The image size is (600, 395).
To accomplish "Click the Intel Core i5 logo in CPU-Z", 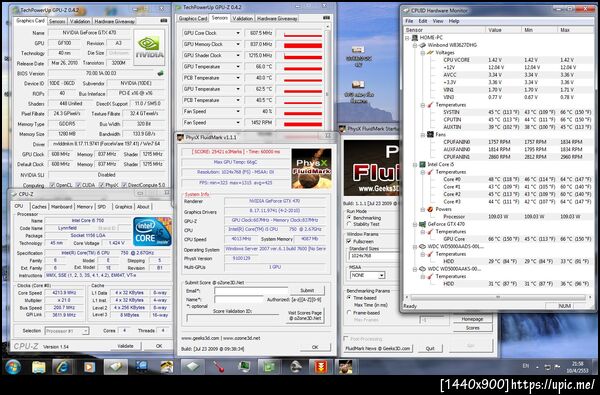I will (x=152, y=231).
